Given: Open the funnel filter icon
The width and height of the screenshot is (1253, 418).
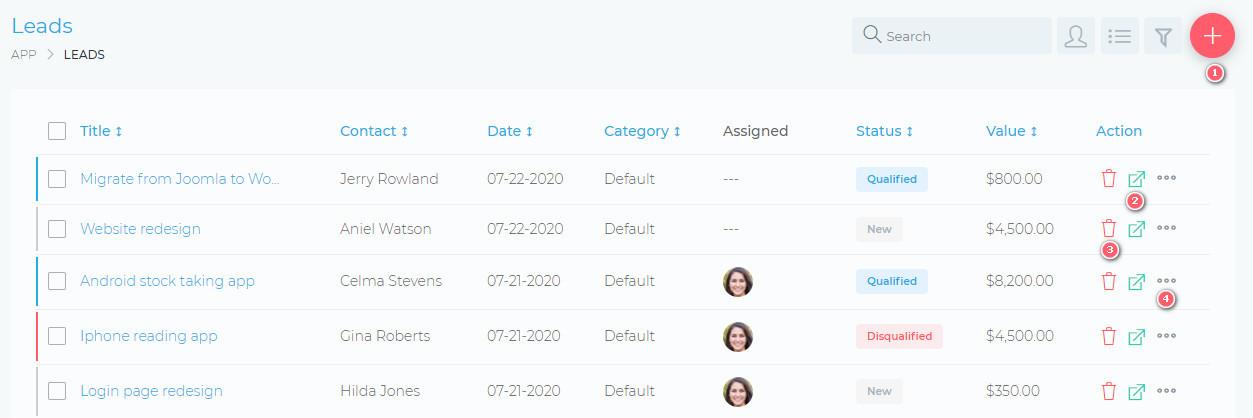Looking at the screenshot, I should coord(1163,36).
